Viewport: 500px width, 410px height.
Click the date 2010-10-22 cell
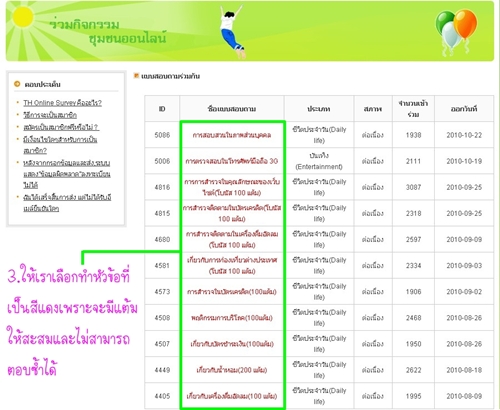[464, 135]
